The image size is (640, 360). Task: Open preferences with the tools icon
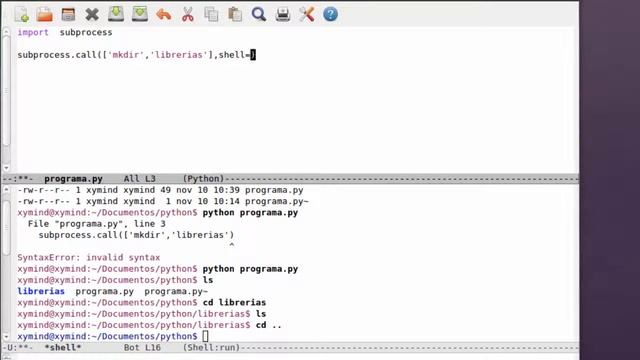coord(307,14)
